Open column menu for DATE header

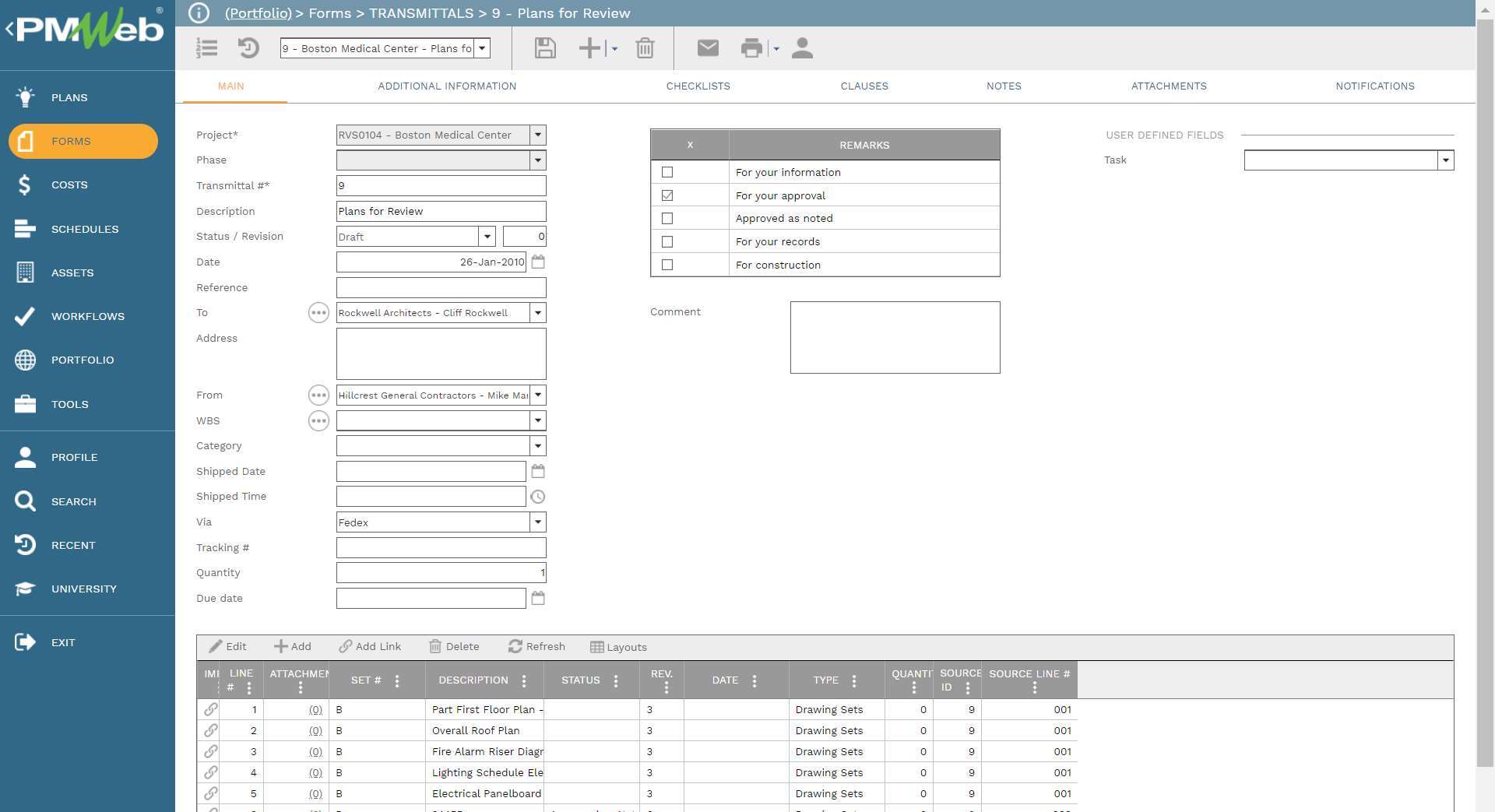tap(755, 681)
